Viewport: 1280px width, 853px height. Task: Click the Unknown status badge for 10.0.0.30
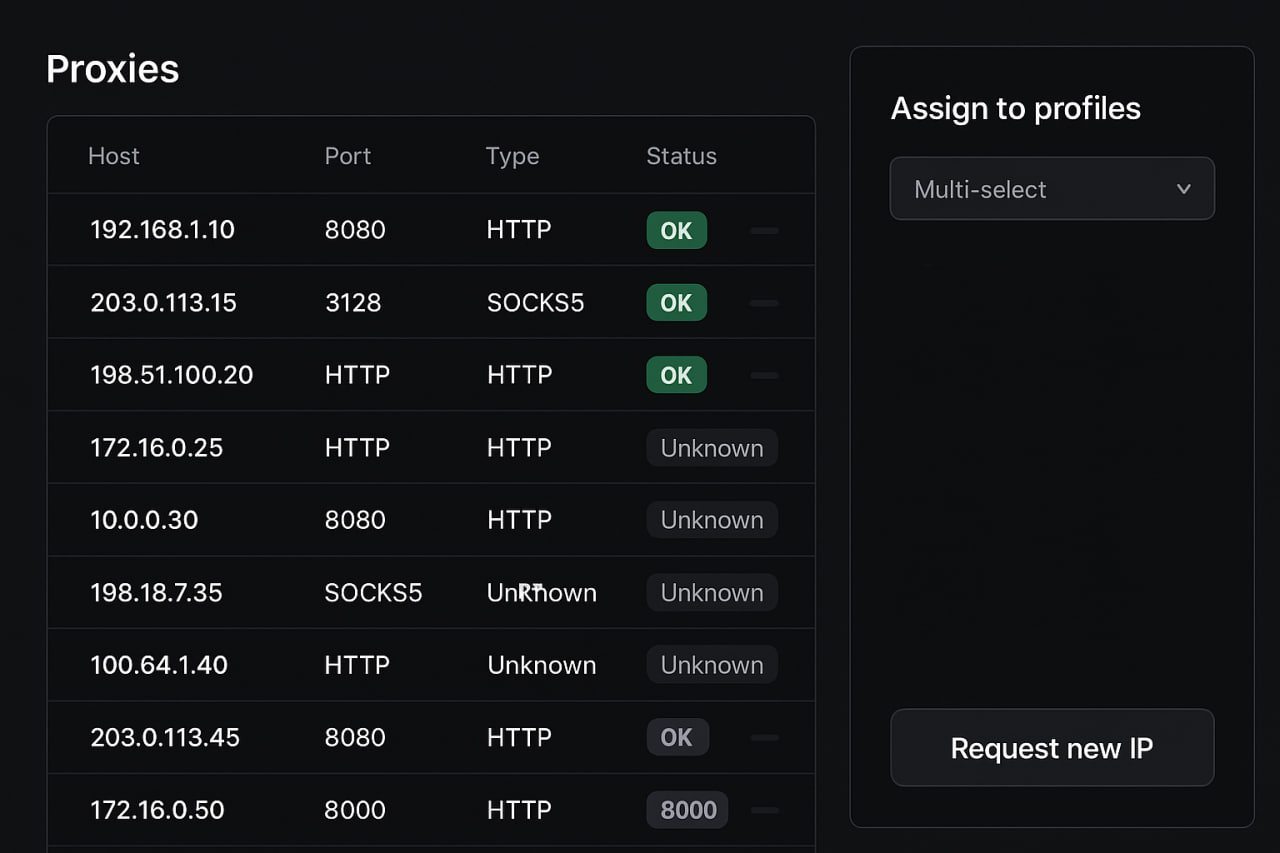tap(711, 520)
